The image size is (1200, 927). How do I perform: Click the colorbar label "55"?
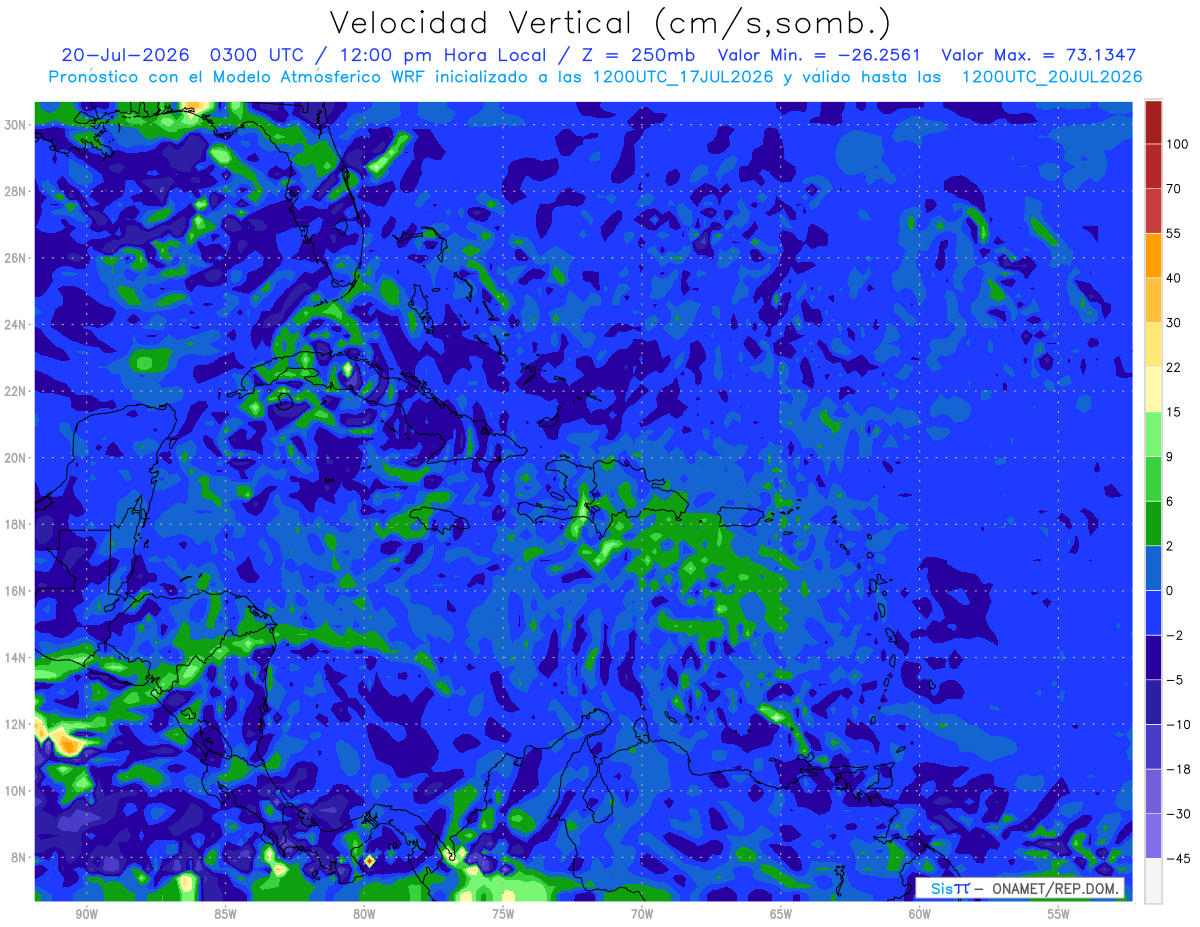point(1174,233)
